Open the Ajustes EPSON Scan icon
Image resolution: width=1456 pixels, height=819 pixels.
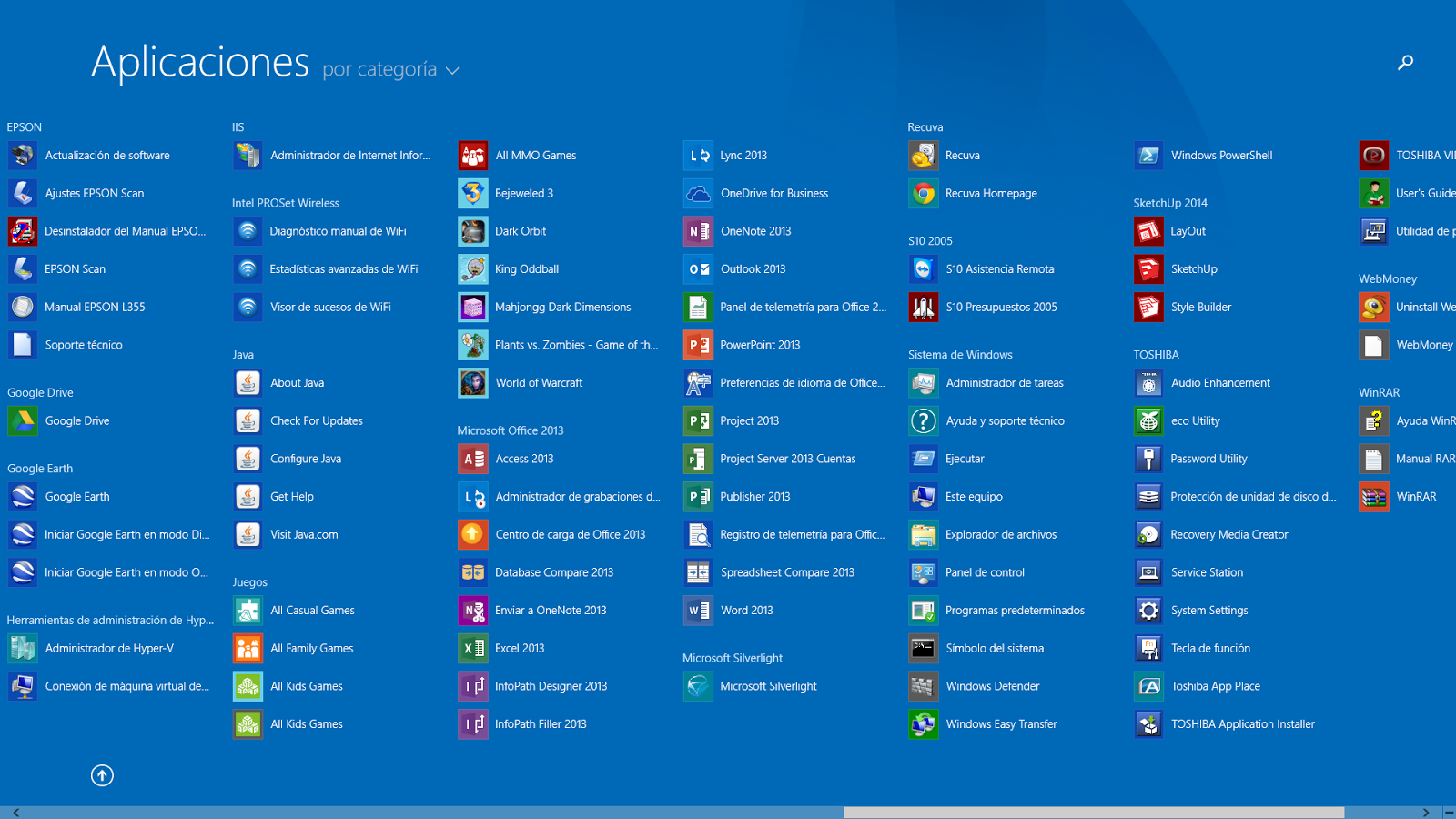23,193
